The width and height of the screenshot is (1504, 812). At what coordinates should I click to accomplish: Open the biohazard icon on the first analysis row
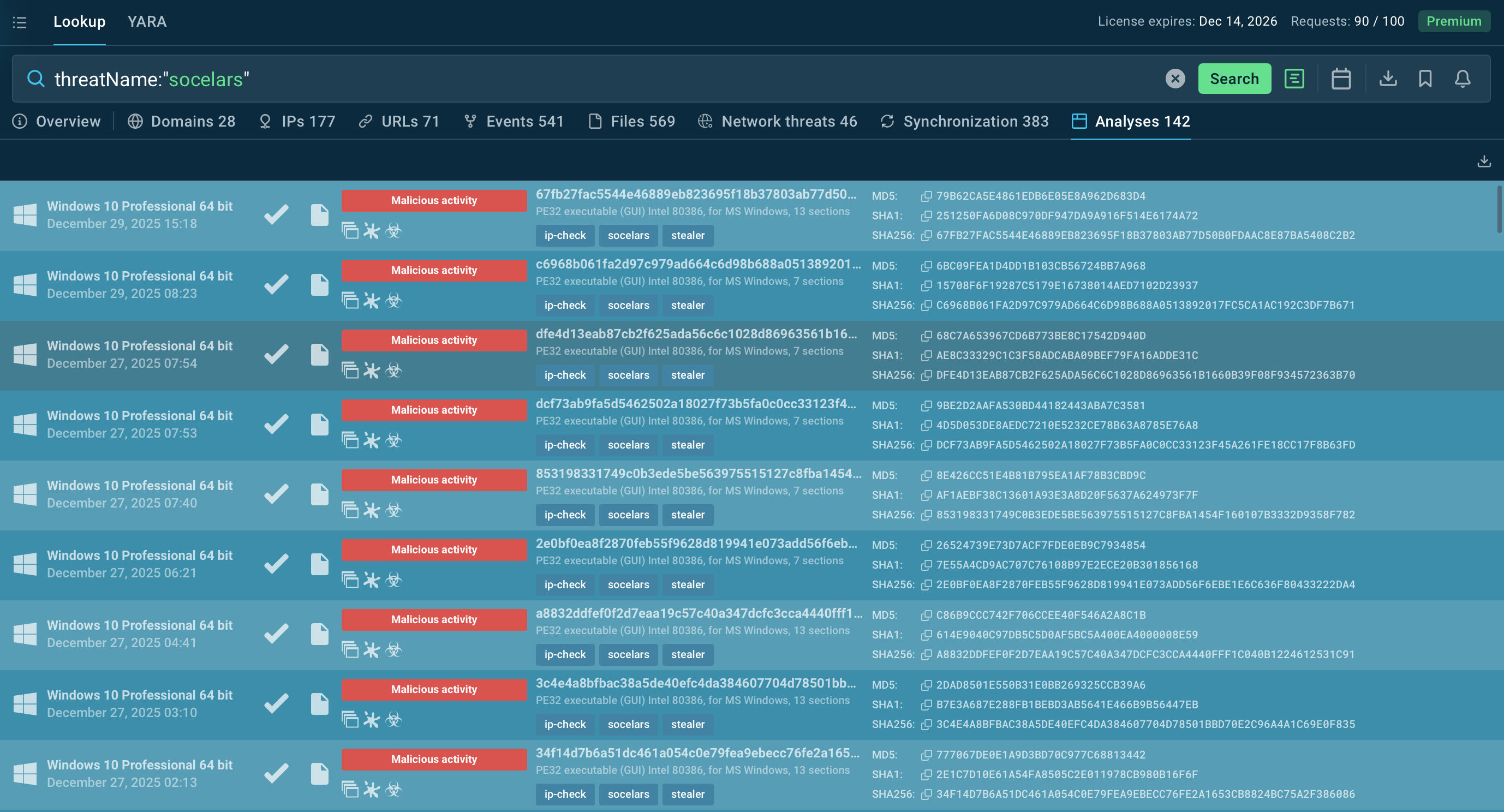(395, 231)
